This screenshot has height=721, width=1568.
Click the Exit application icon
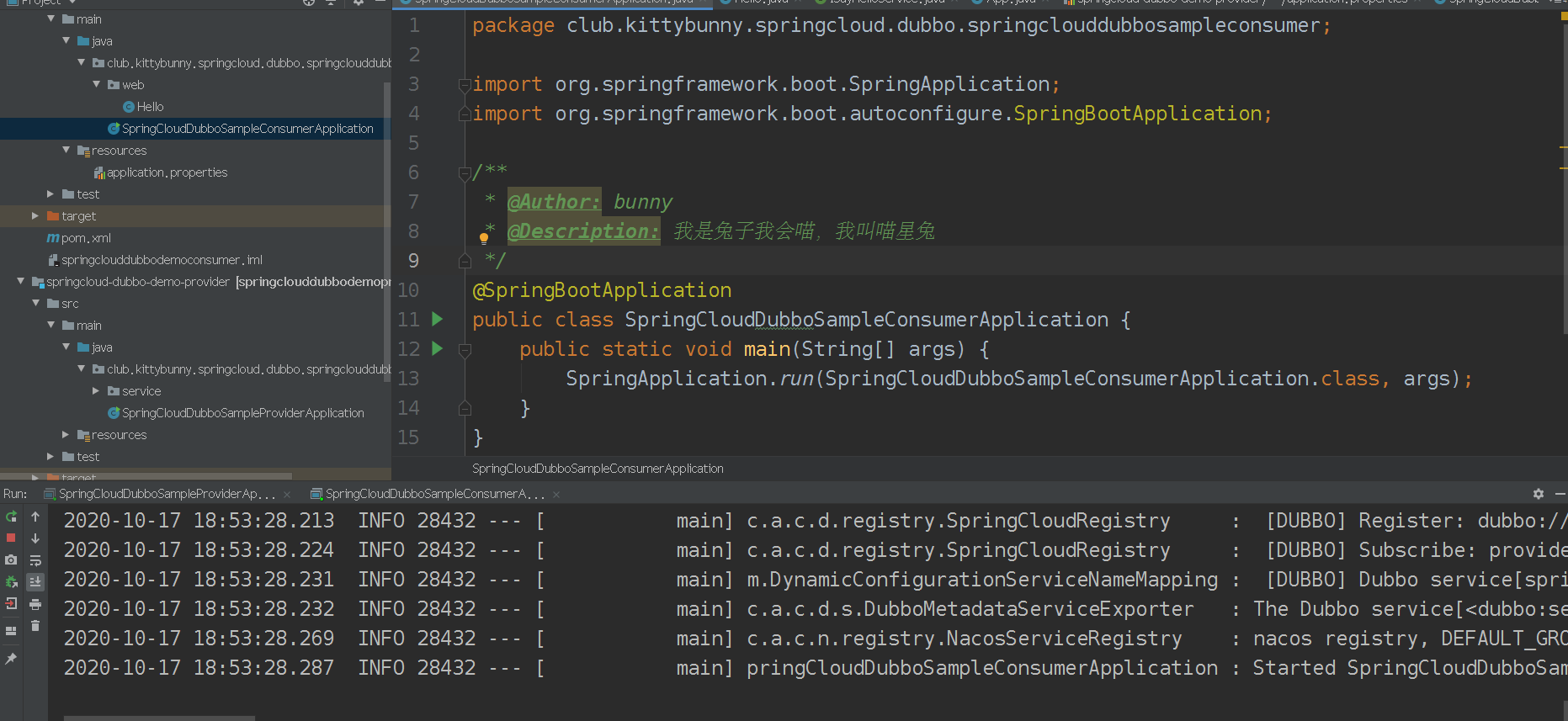[x=11, y=603]
